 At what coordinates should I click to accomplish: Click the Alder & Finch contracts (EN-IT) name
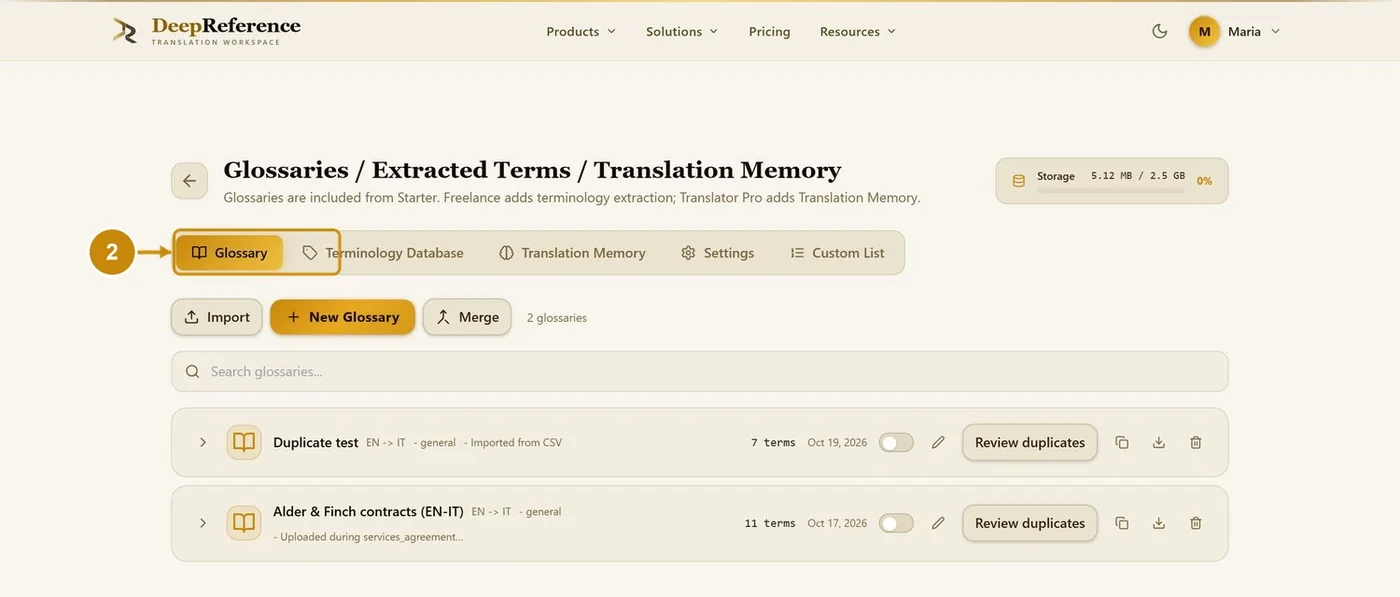tap(368, 511)
